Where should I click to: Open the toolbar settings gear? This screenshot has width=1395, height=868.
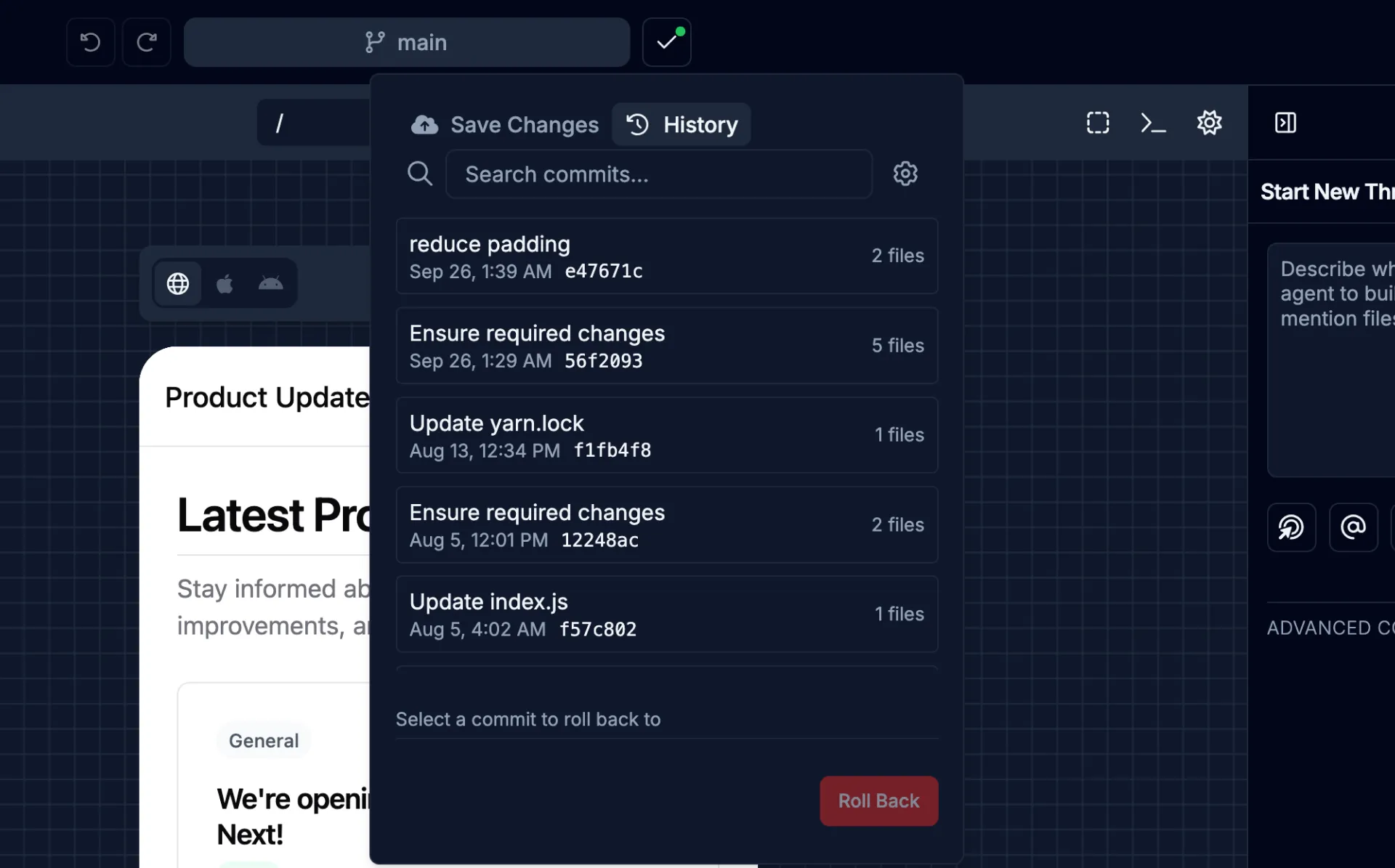tap(1209, 123)
